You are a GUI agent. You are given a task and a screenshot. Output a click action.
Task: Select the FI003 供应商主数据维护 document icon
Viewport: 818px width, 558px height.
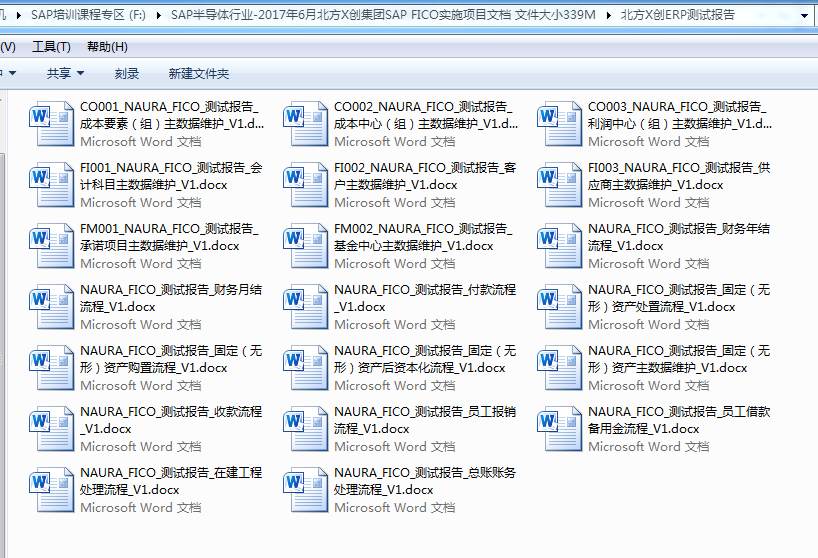(x=559, y=185)
